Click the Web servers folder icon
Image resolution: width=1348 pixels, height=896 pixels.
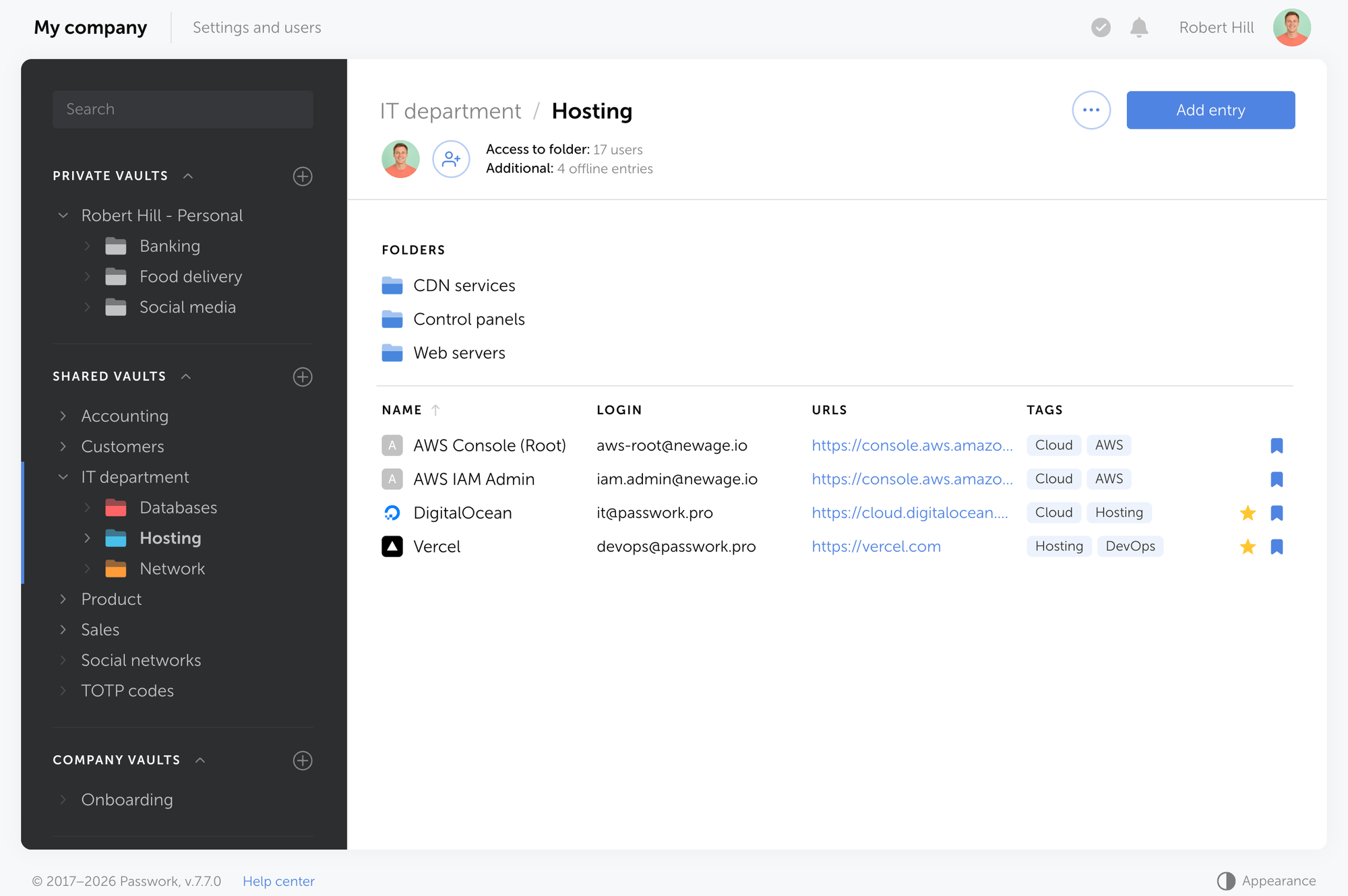click(x=392, y=353)
